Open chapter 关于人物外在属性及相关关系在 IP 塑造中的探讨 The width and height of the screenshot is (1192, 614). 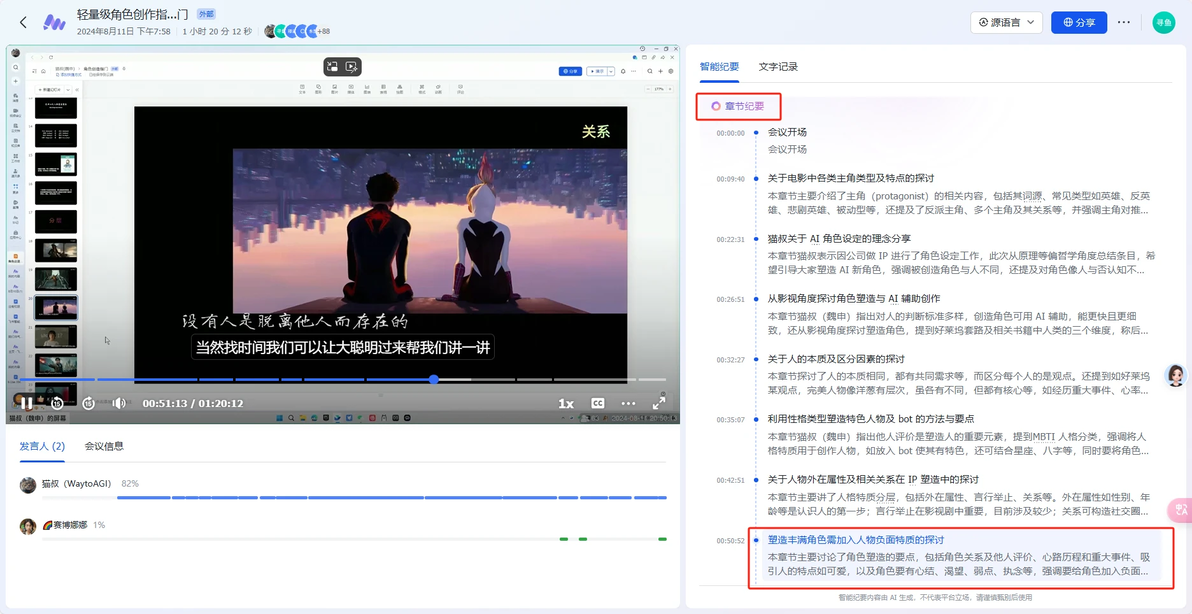873,479
